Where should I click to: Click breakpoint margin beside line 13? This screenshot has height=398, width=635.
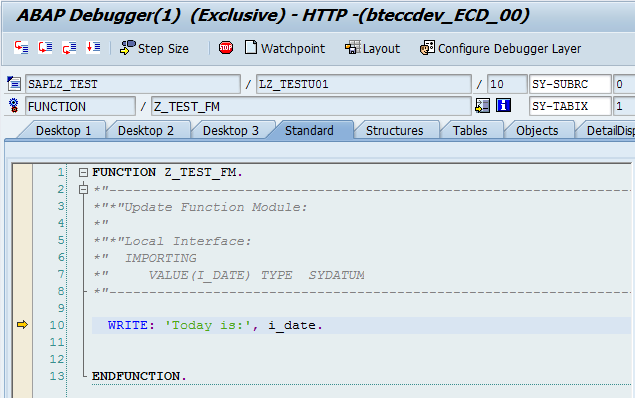click(22, 376)
